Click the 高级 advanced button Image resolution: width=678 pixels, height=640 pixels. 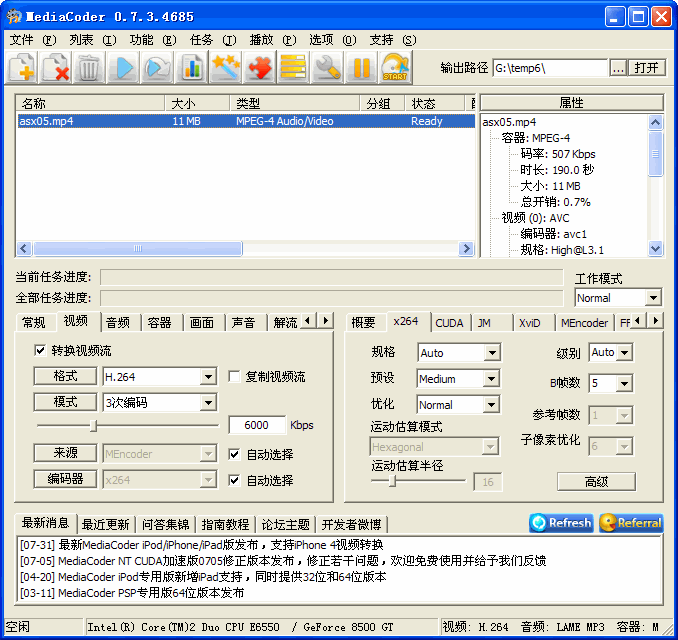(596, 482)
